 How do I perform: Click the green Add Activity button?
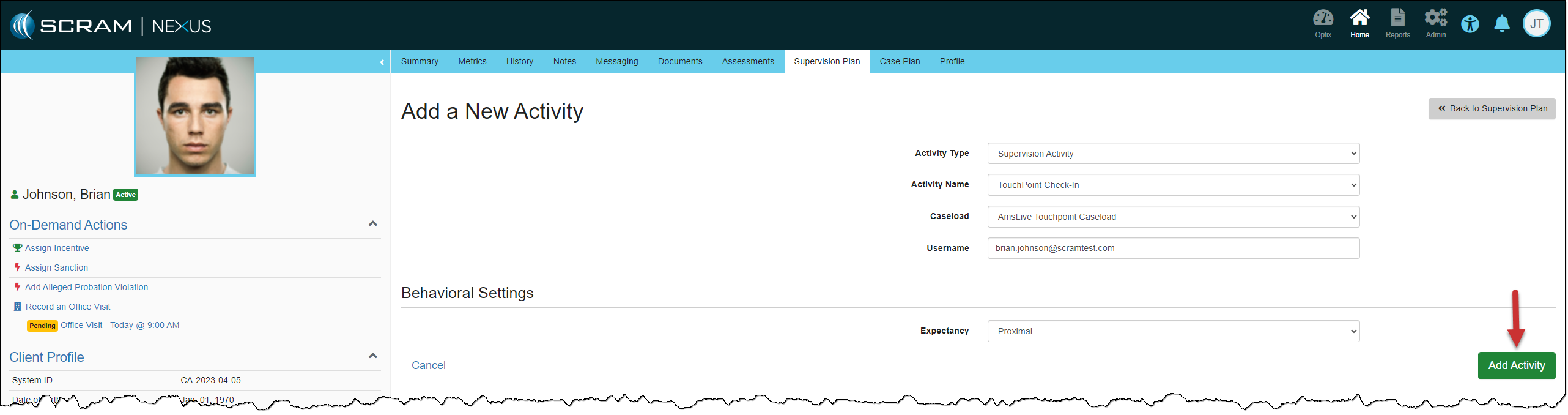point(1516,365)
